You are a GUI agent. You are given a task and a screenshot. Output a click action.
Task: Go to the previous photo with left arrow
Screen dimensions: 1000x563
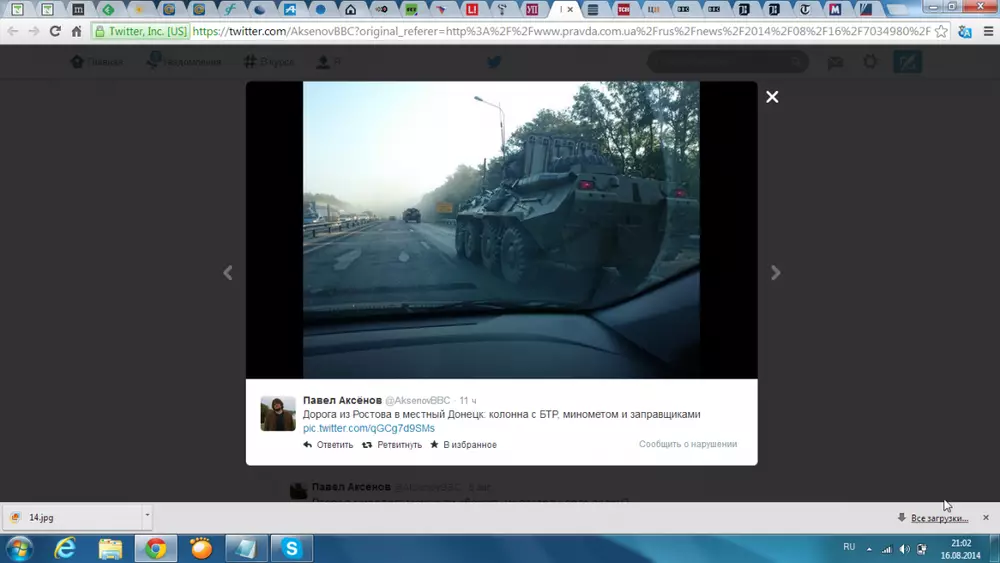point(228,273)
